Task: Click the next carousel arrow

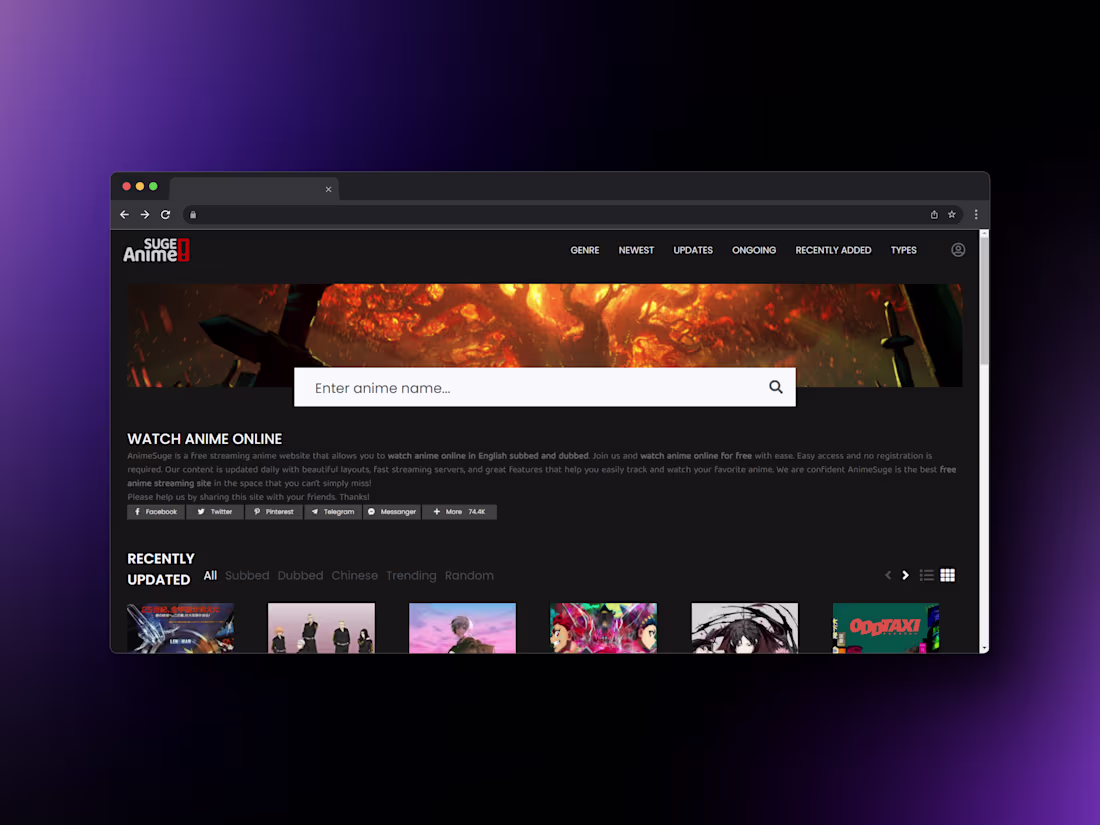Action: pyautogui.click(x=905, y=575)
